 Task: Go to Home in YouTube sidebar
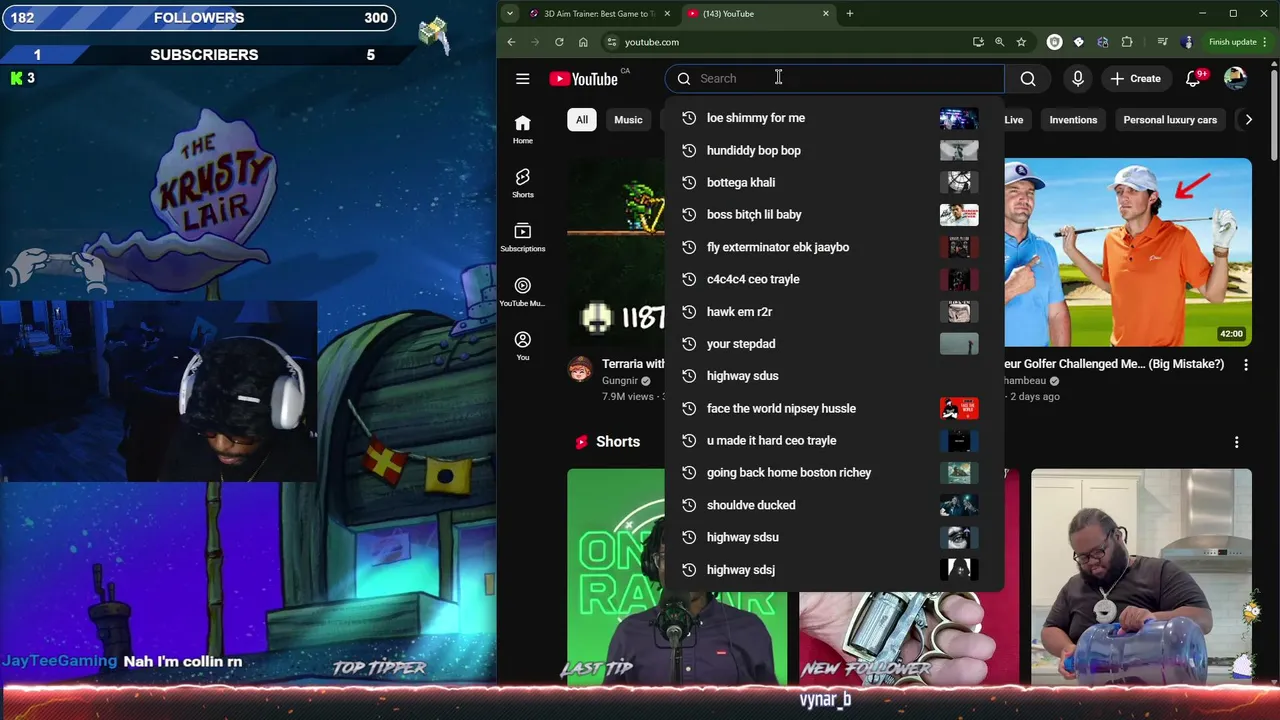pyautogui.click(x=522, y=129)
